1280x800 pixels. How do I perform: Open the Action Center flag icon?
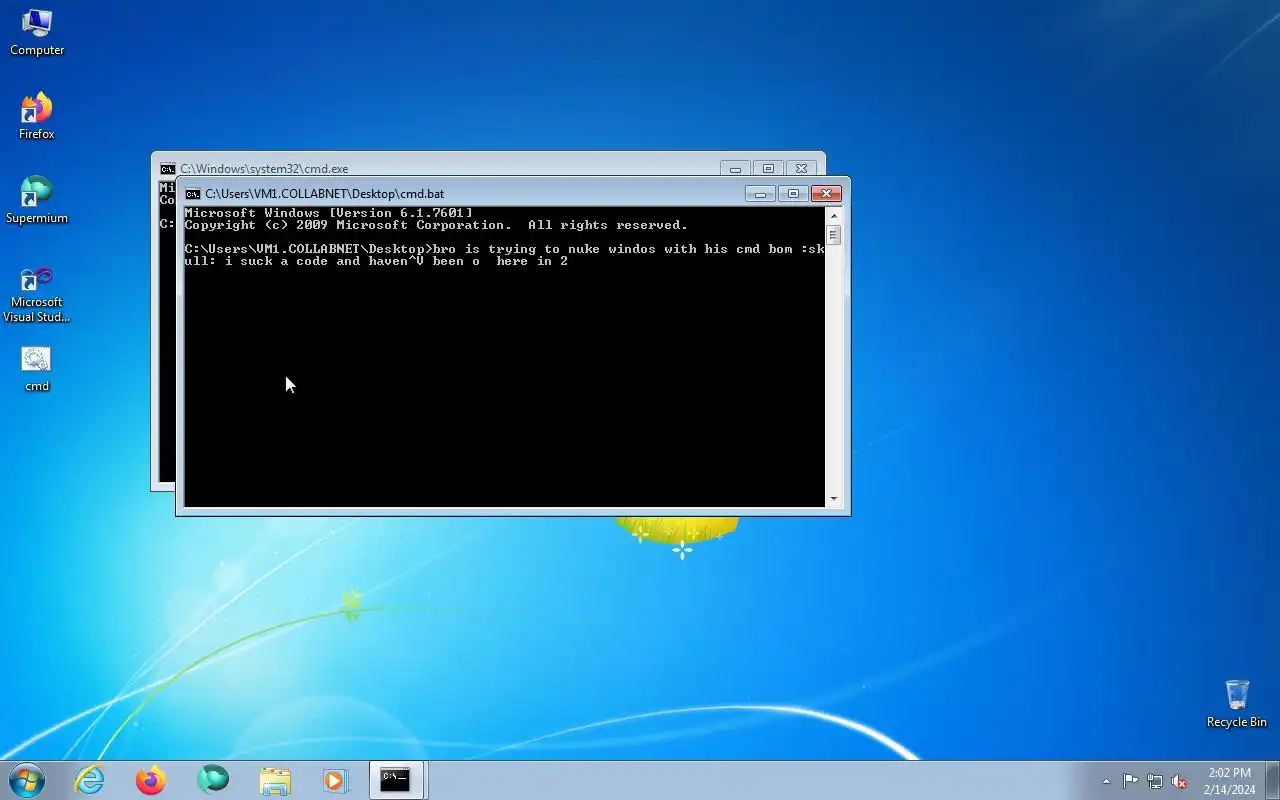1130,781
